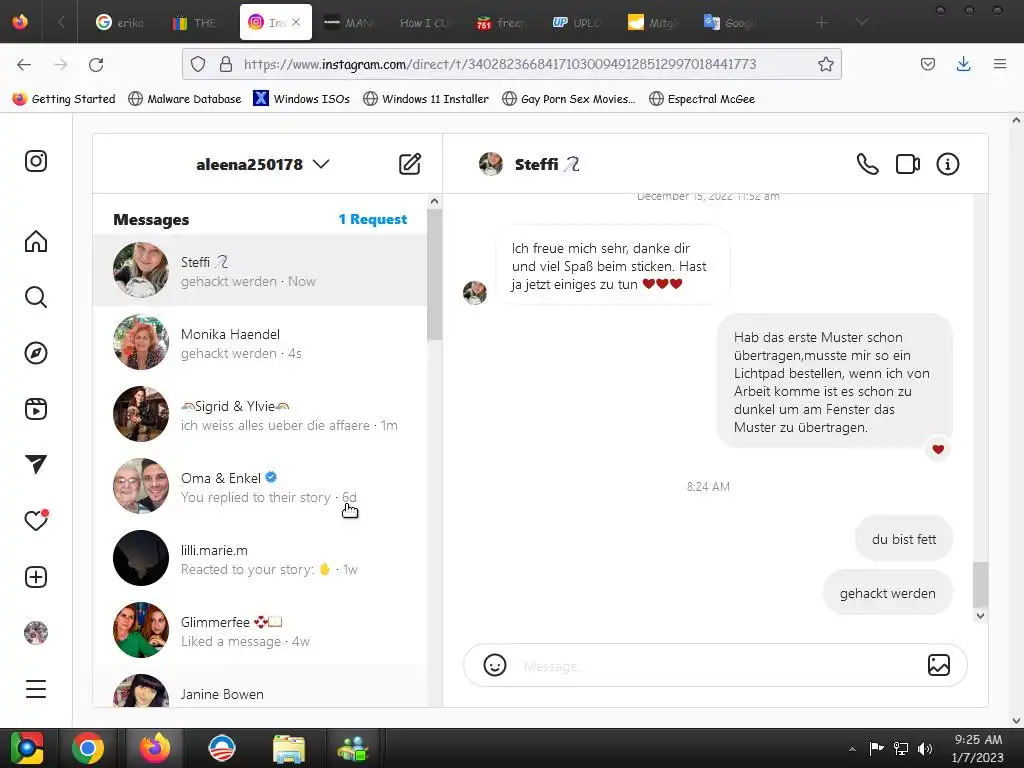The height and width of the screenshot is (768, 1024).
Task: Open Sigrid & Ylvie conversation
Action: point(260,414)
